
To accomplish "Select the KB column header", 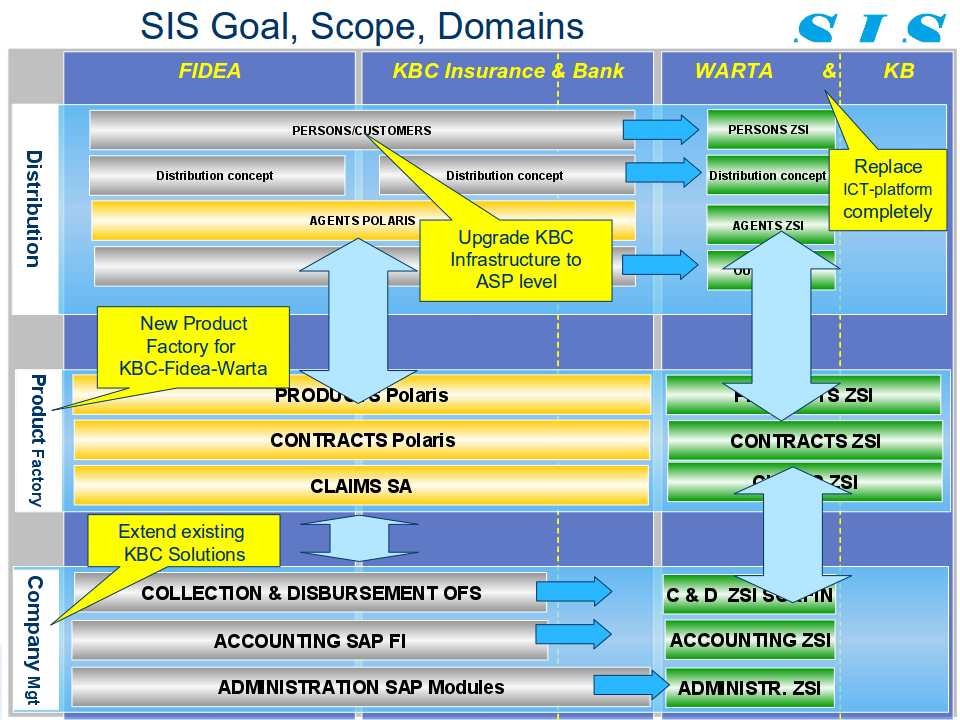I will (x=899, y=71).
